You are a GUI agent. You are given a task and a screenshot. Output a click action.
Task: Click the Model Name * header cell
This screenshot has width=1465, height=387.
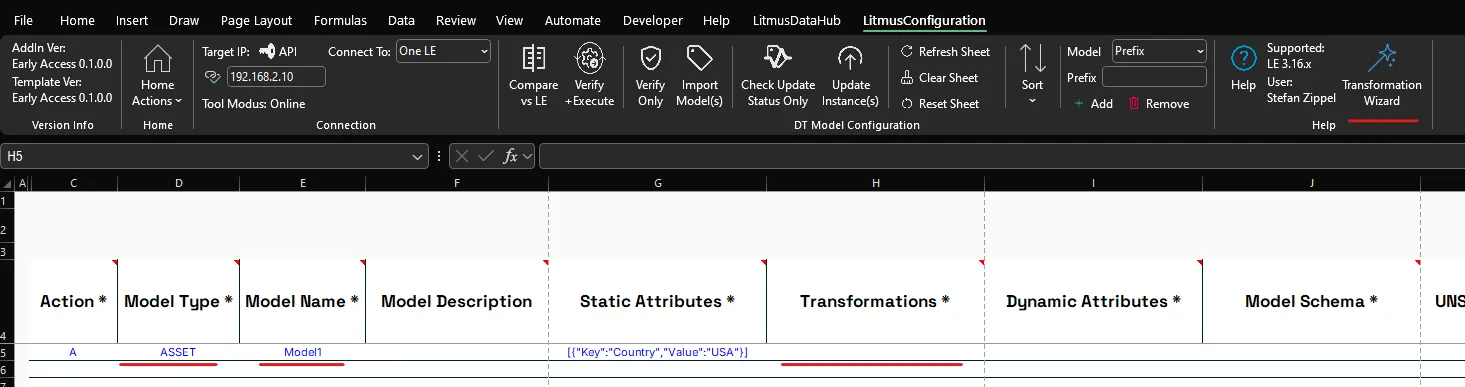[303, 301]
